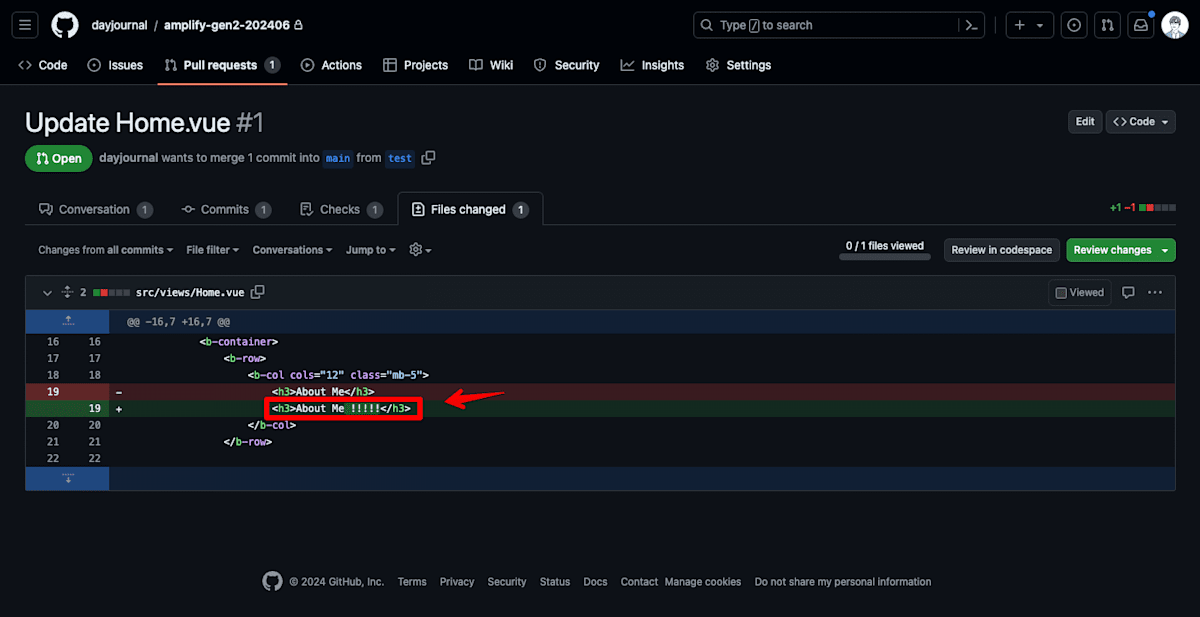Open the user avatar menu
The image size is (1200, 617).
1174,25
